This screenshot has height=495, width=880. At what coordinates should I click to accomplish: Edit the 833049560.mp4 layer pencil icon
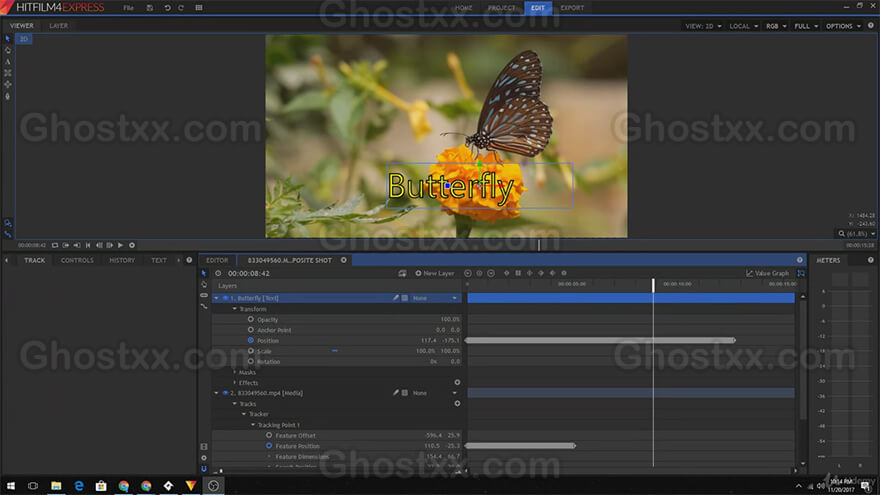pos(396,393)
